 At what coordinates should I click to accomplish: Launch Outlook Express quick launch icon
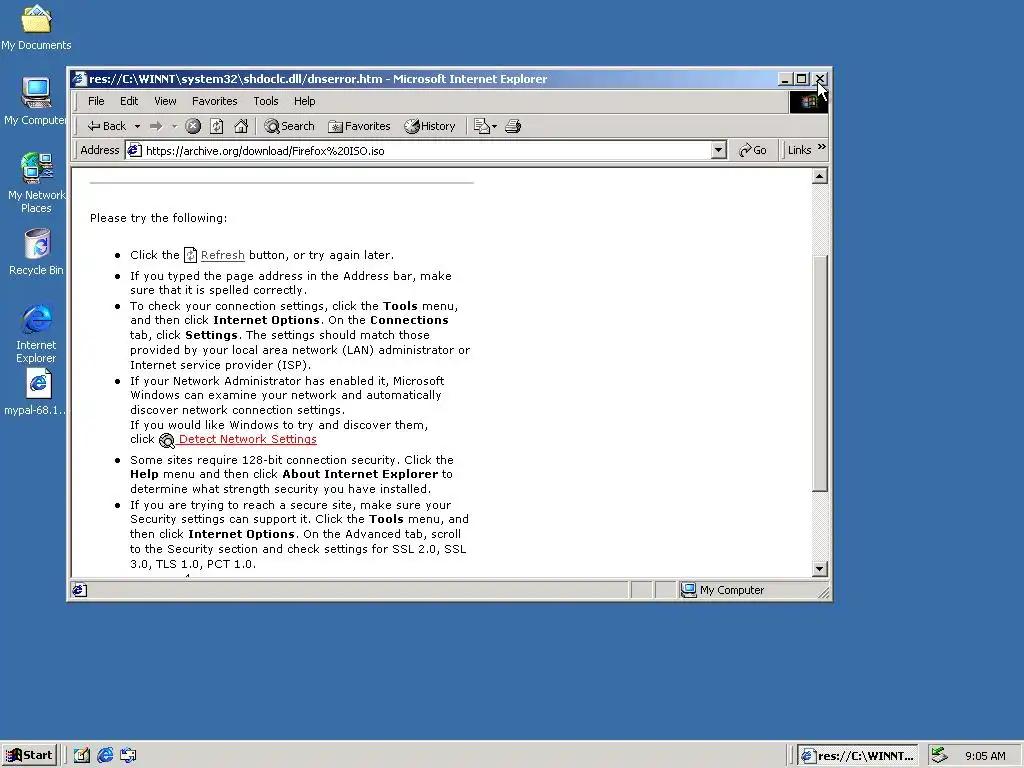pyautogui.click(x=129, y=756)
